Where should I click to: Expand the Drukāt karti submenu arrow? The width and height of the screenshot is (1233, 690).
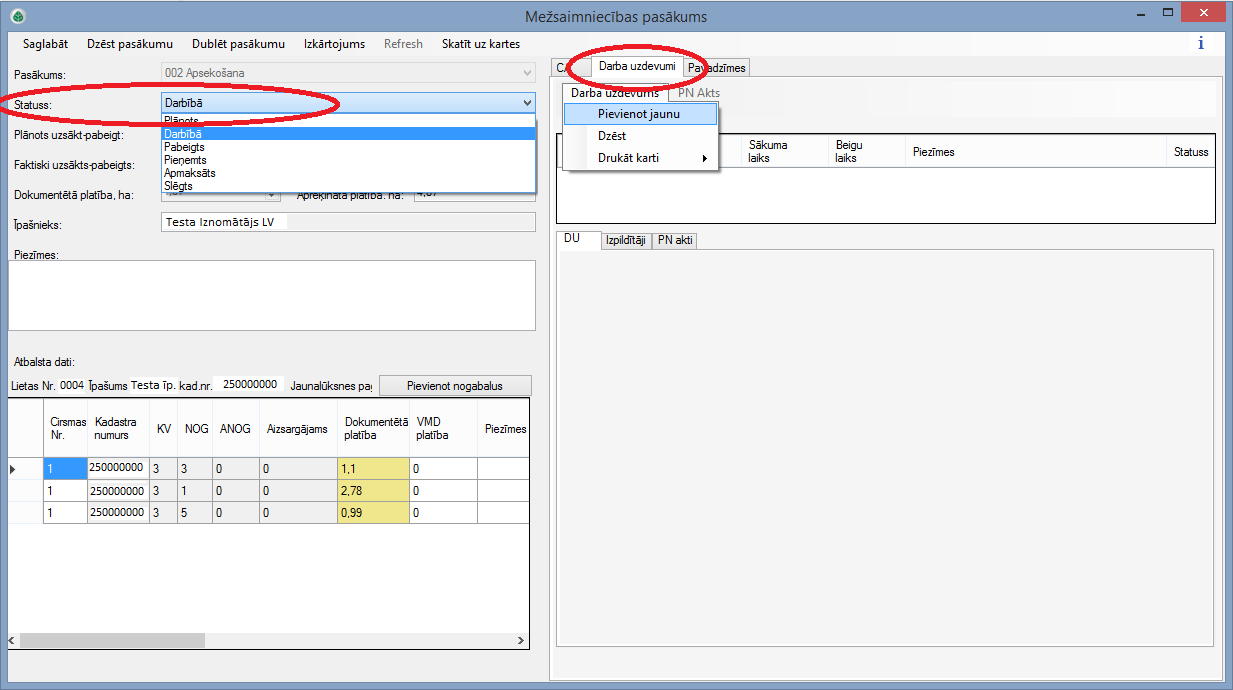pos(704,158)
